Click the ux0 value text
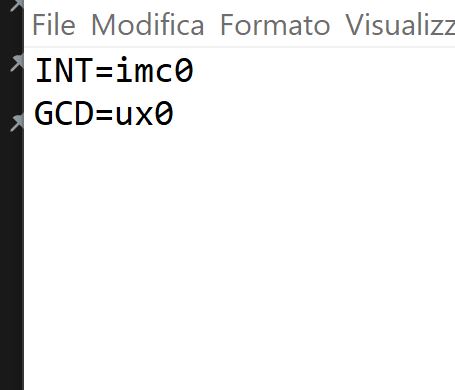Image resolution: width=455 pixels, height=390 pixels. point(144,114)
